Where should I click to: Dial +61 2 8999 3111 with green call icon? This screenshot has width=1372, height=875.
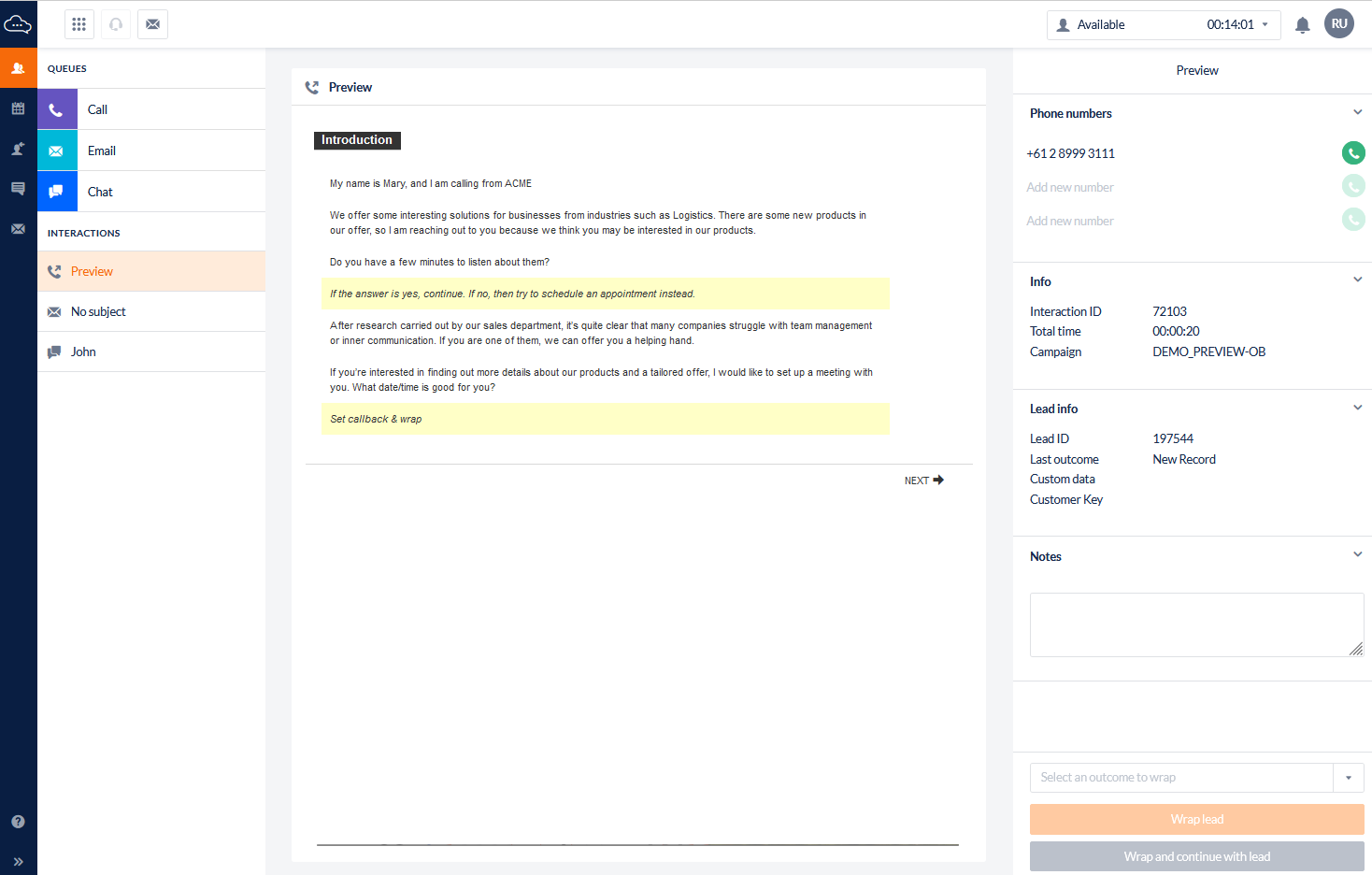[x=1352, y=152]
